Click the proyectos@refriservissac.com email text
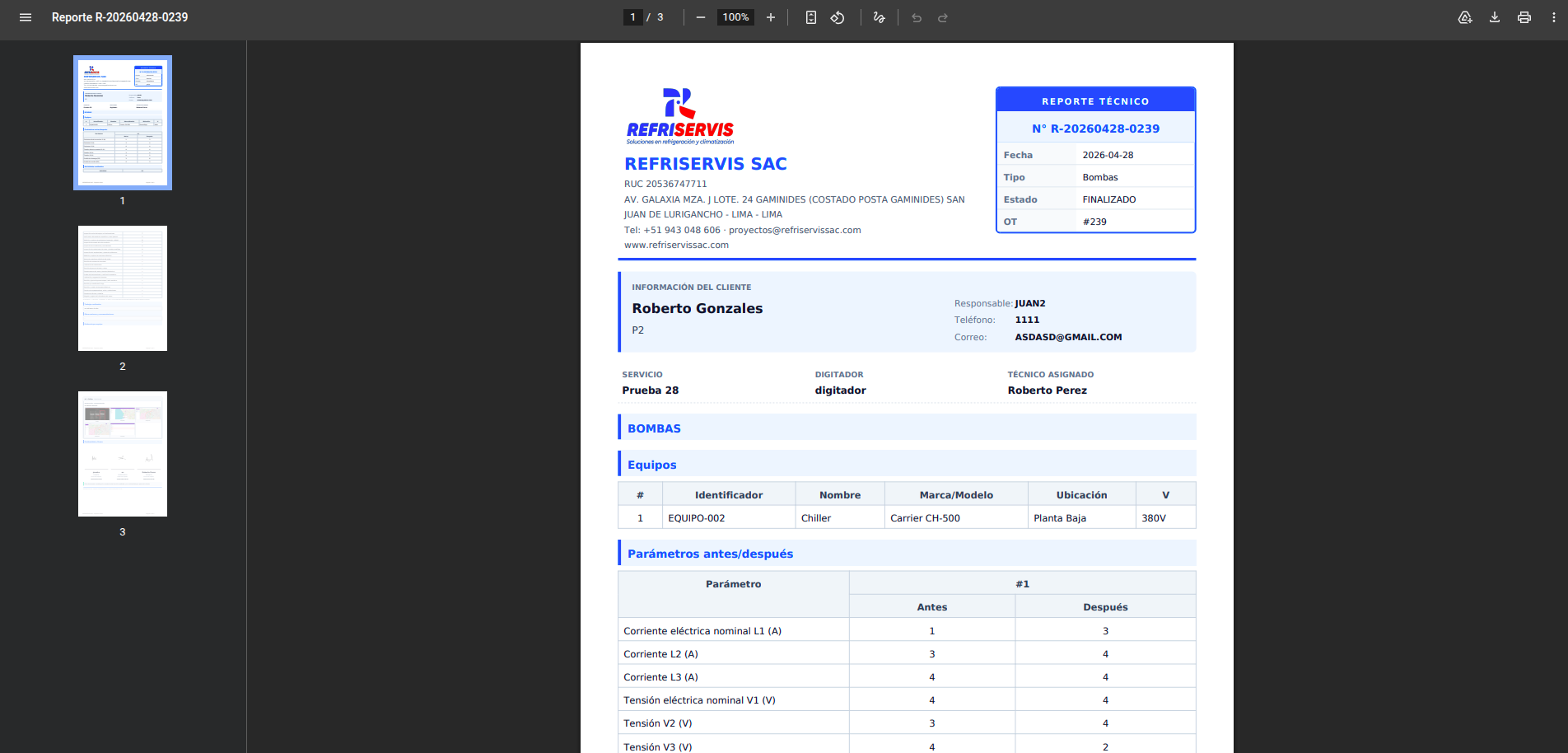Image resolution: width=1568 pixels, height=753 pixels. coord(795,230)
